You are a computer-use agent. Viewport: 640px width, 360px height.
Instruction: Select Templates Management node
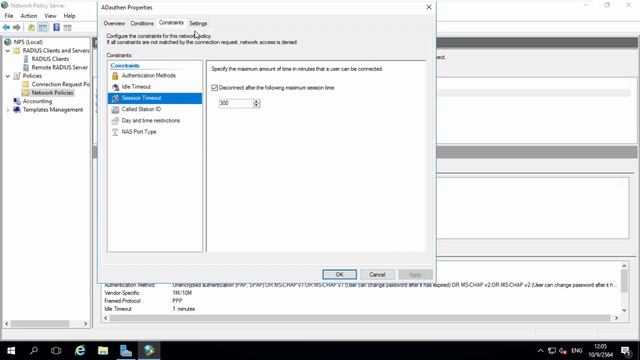53,110
